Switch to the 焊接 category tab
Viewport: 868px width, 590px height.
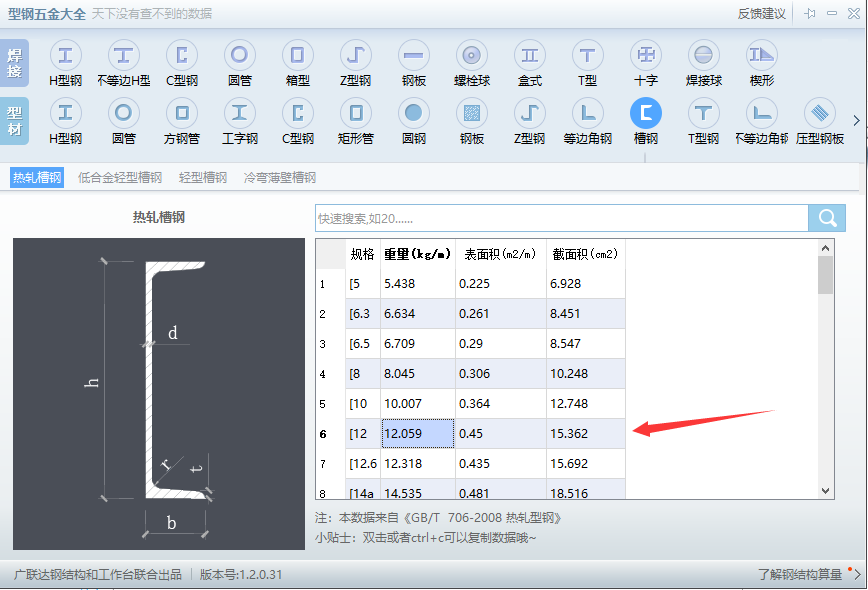tap(14, 63)
